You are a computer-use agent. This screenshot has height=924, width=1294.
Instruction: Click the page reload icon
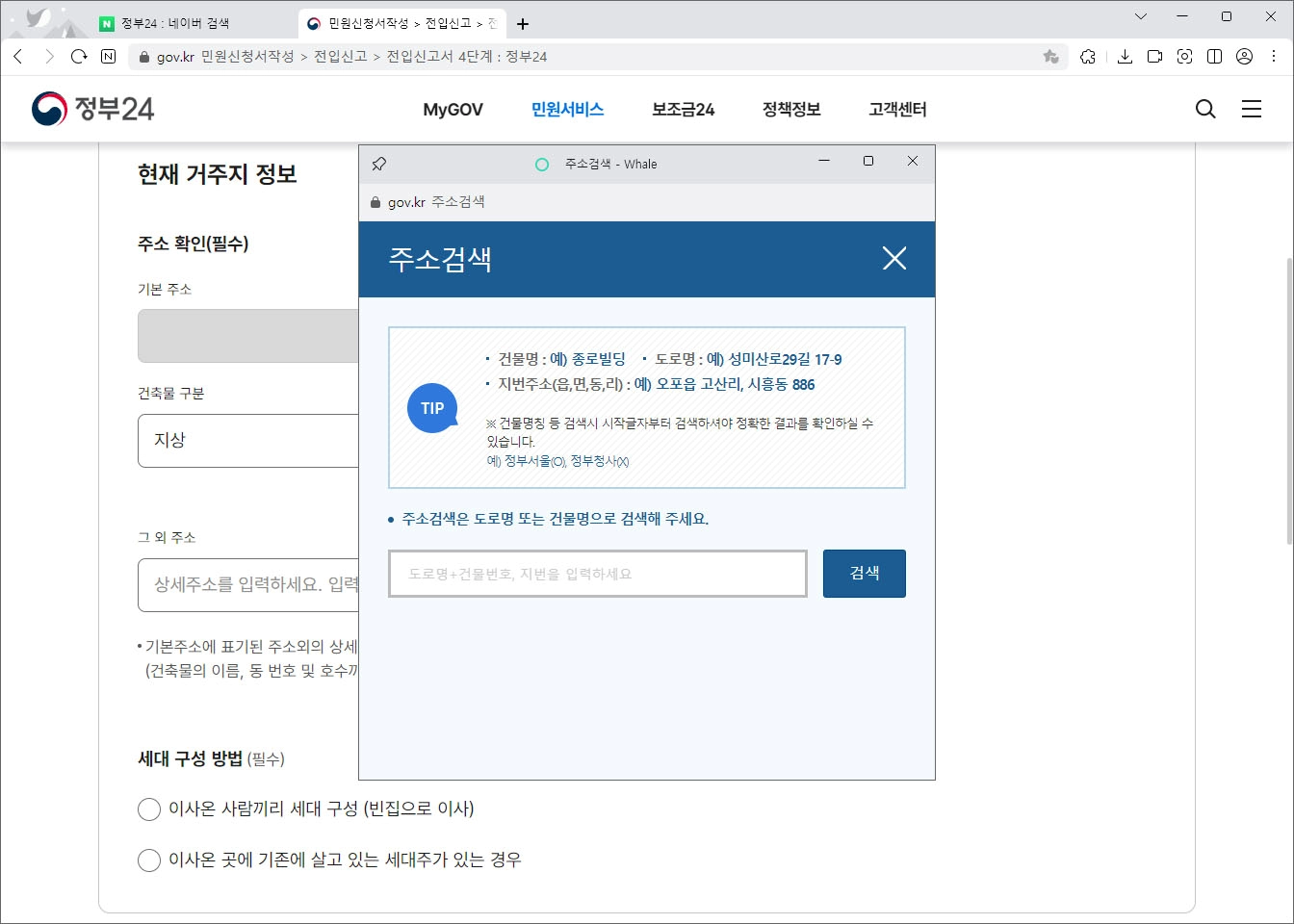(x=79, y=57)
